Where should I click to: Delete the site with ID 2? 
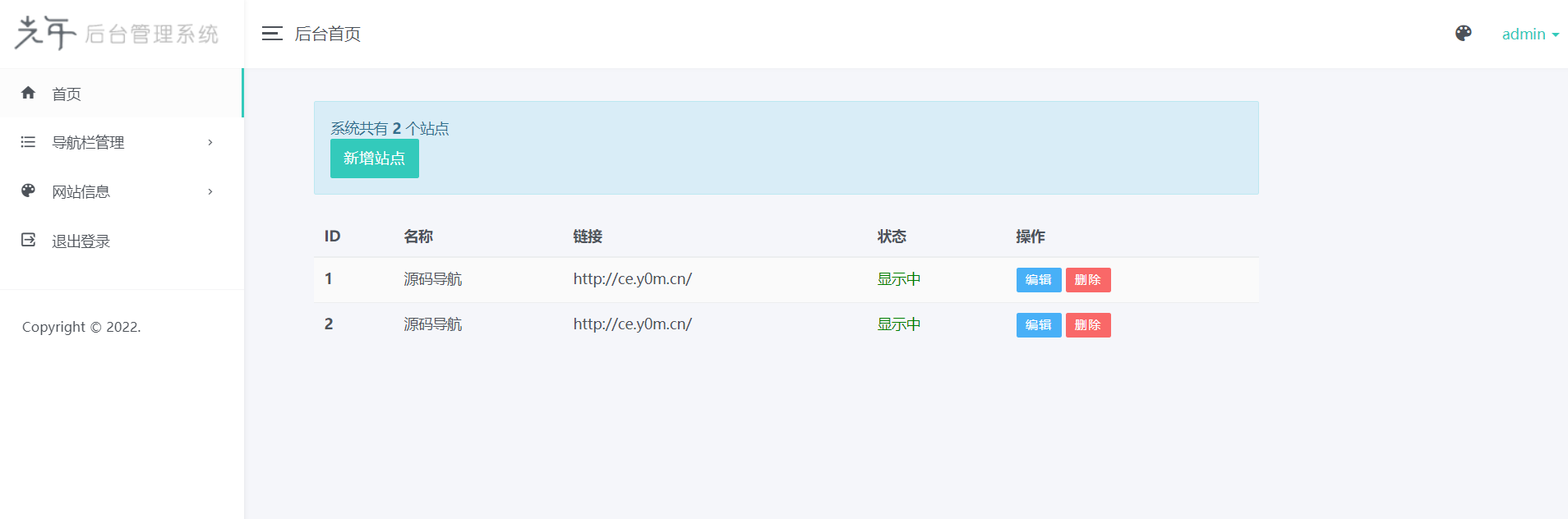point(1087,325)
